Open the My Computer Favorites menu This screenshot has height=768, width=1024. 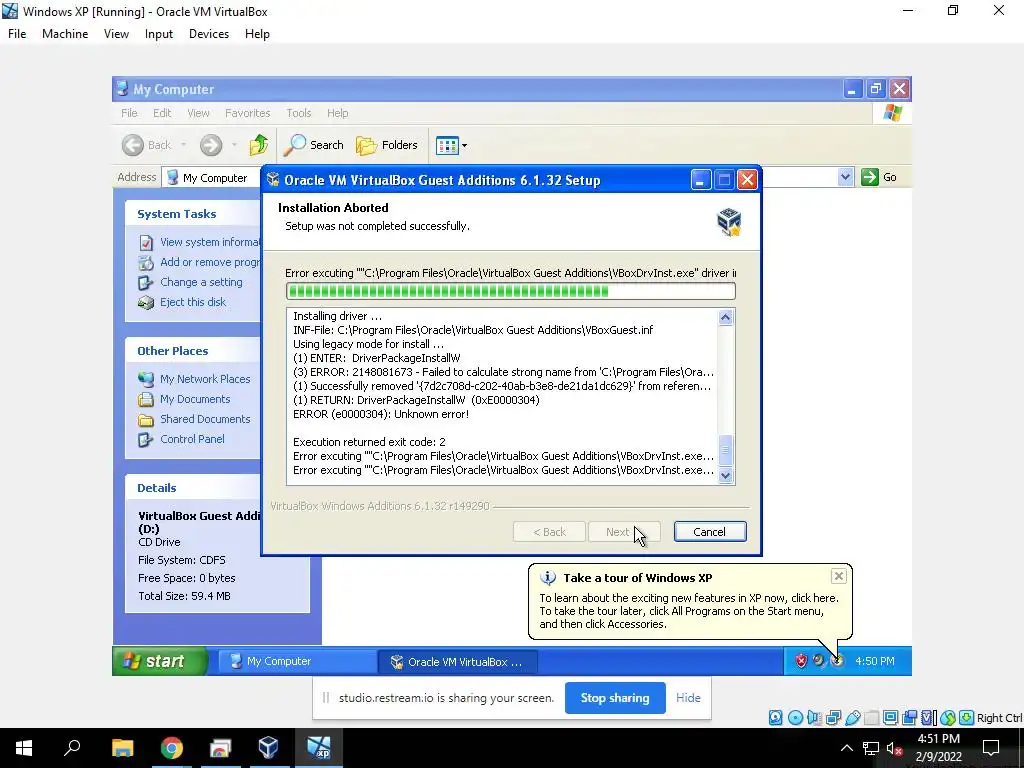[x=248, y=113]
